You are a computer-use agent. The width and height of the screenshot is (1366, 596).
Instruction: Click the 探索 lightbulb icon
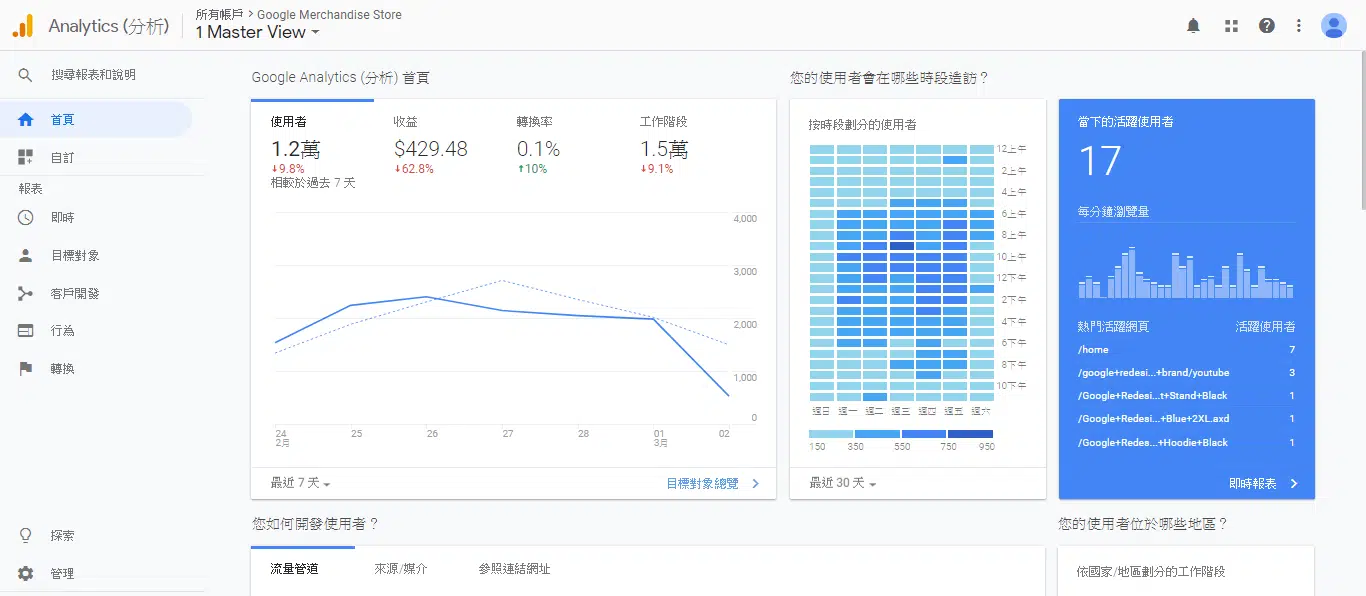click(26, 535)
